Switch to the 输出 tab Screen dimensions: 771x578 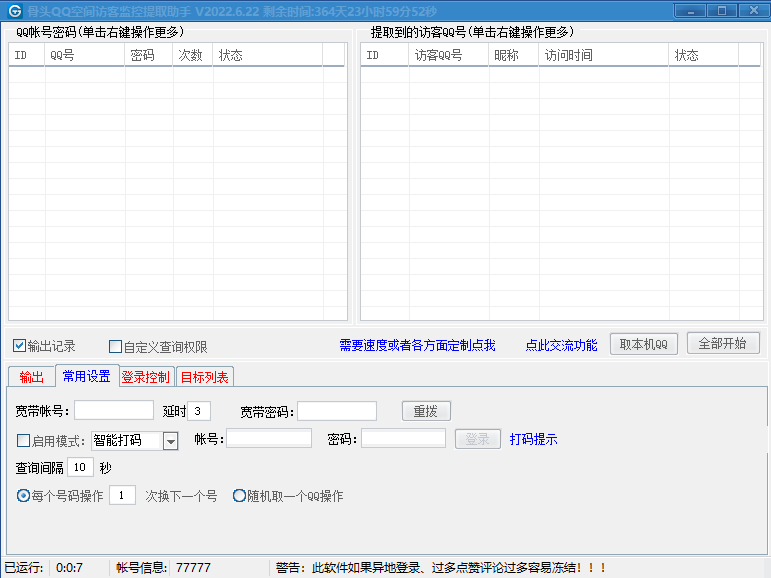tap(31, 377)
